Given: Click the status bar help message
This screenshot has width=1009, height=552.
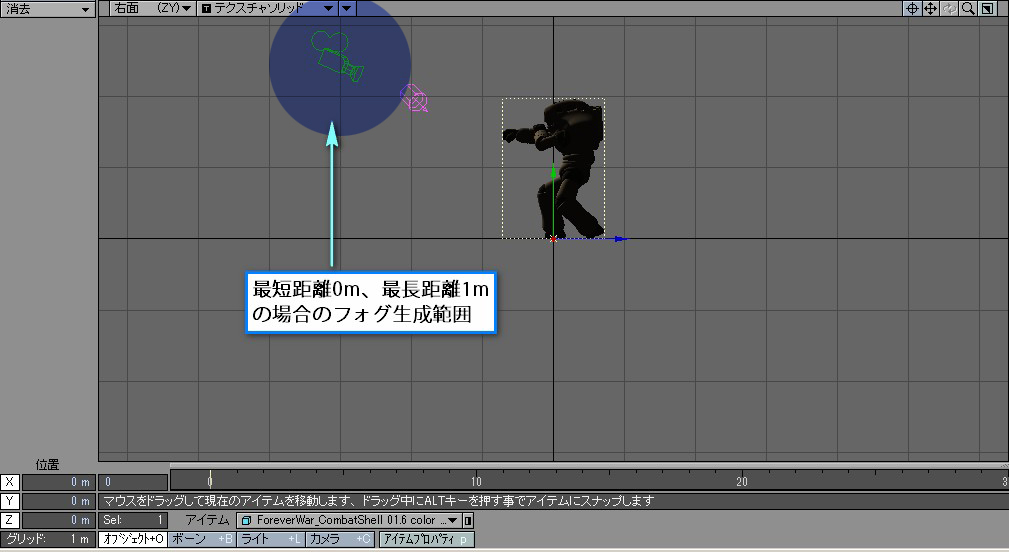Looking at the screenshot, I should [x=378, y=501].
